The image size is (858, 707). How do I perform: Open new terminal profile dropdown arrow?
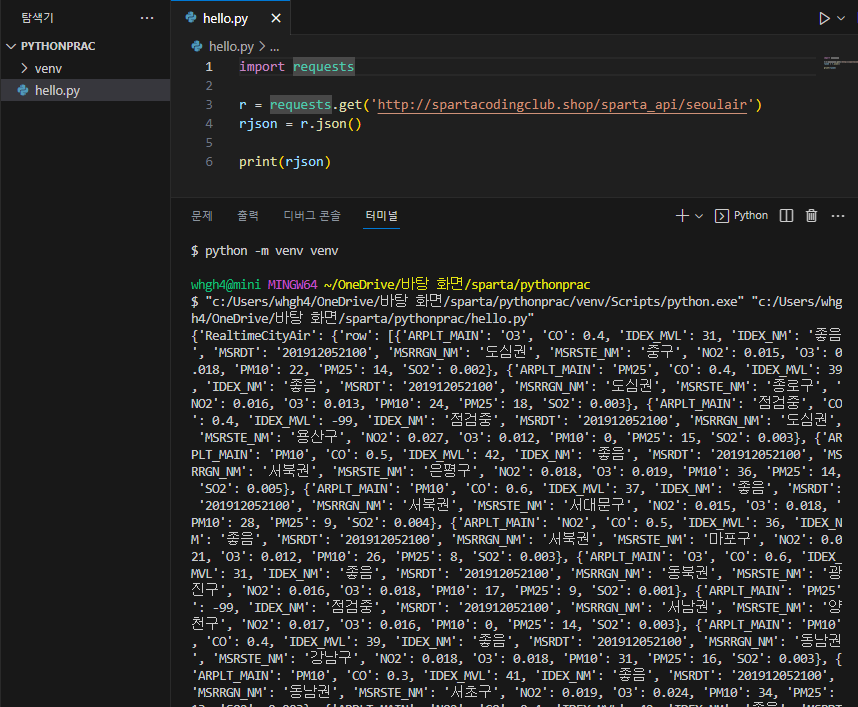[699, 216]
